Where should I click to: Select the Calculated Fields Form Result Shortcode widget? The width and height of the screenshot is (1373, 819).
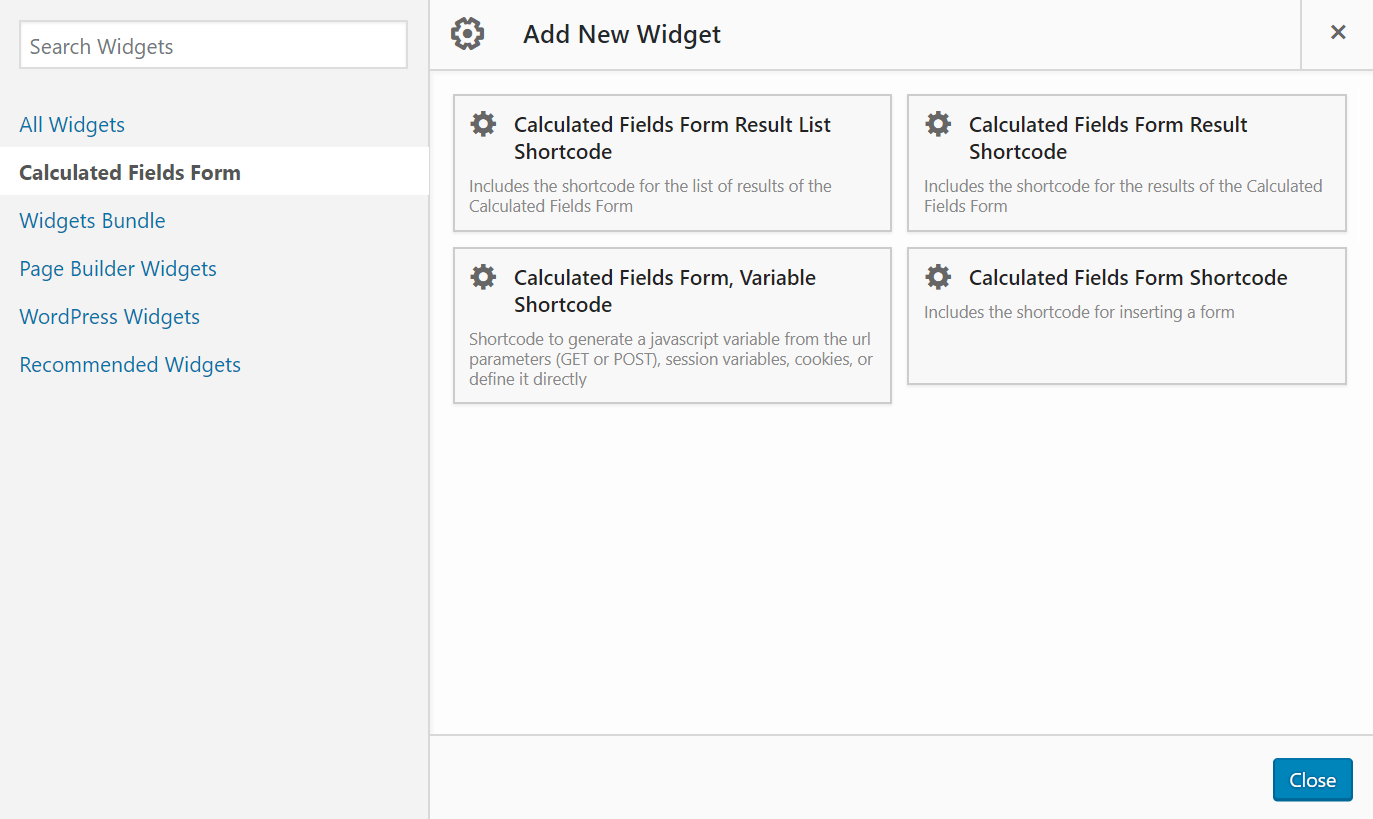[x=1127, y=163]
